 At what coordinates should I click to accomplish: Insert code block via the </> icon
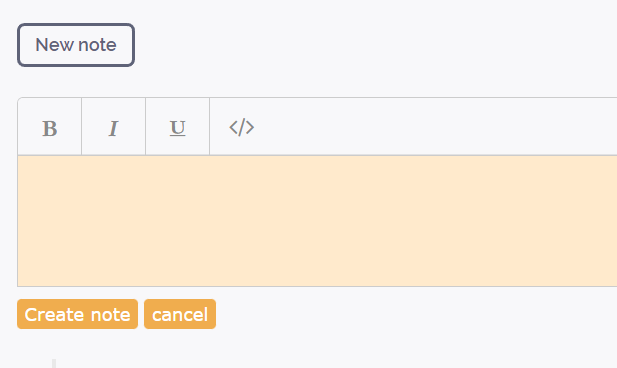point(242,127)
